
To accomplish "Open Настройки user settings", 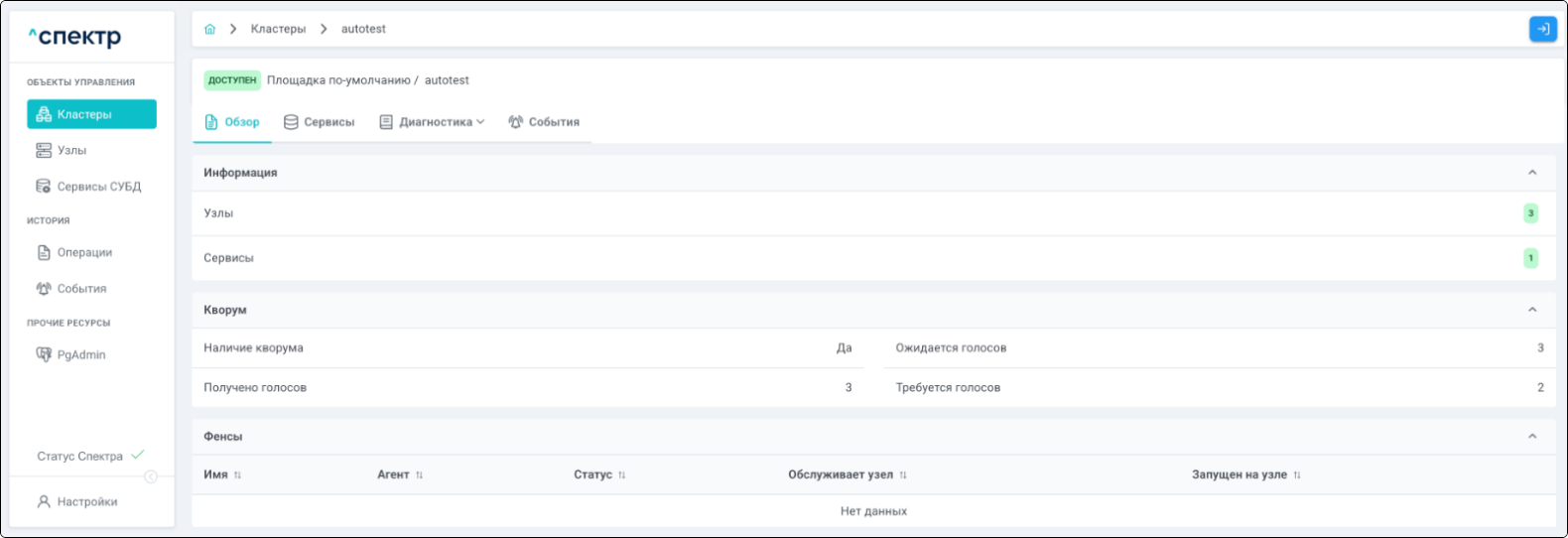I will [86, 502].
